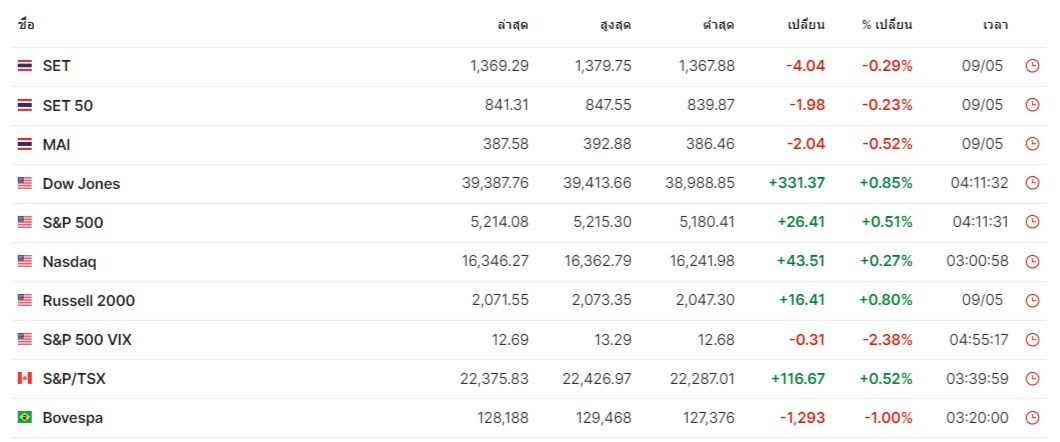Click the Canadian flag beside S&P/TSX
The width and height of the screenshot is (1060, 442).
point(25,378)
